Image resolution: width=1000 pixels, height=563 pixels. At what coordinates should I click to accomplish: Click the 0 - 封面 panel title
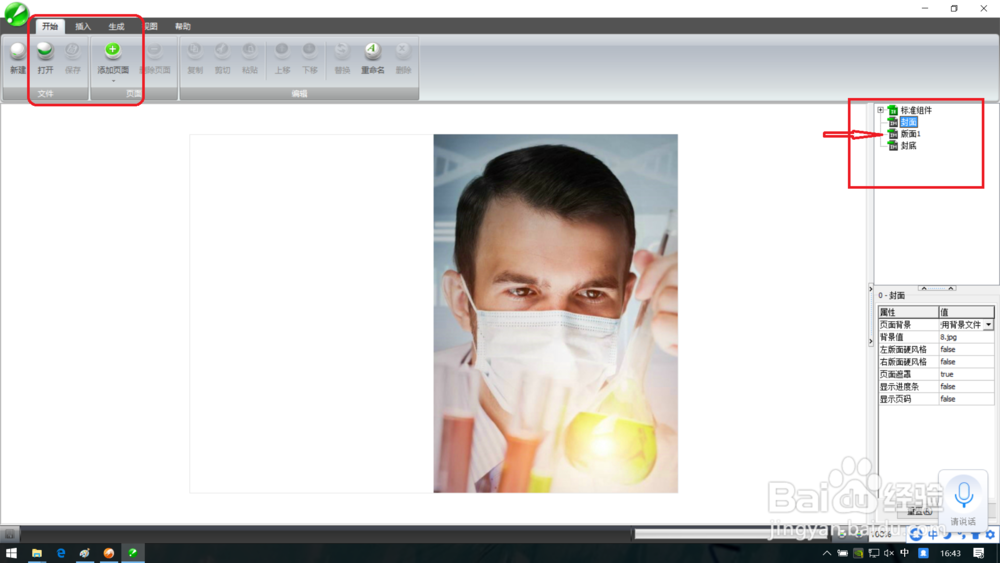[x=892, y=295]
